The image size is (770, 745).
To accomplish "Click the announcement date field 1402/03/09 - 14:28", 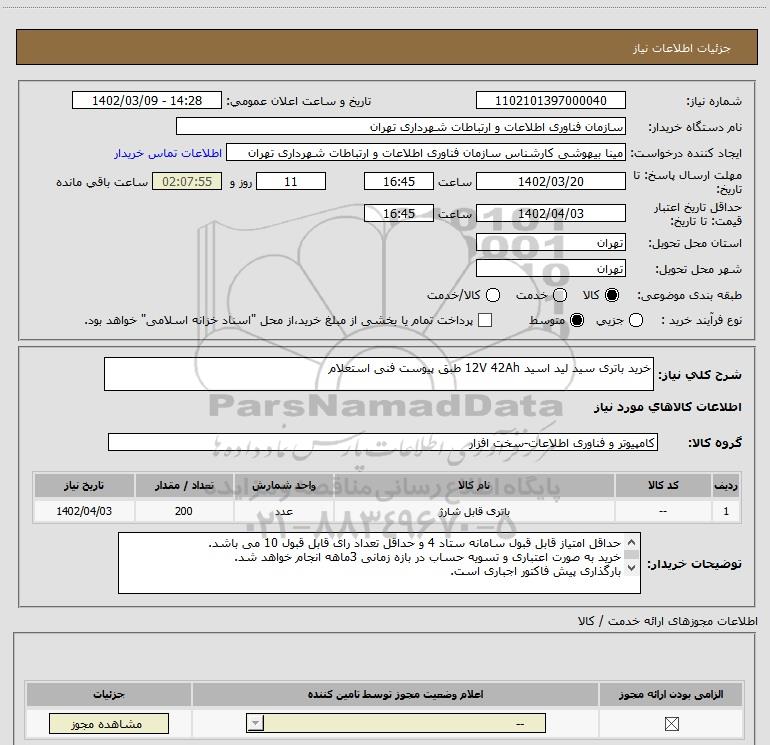I will point(147,100).
